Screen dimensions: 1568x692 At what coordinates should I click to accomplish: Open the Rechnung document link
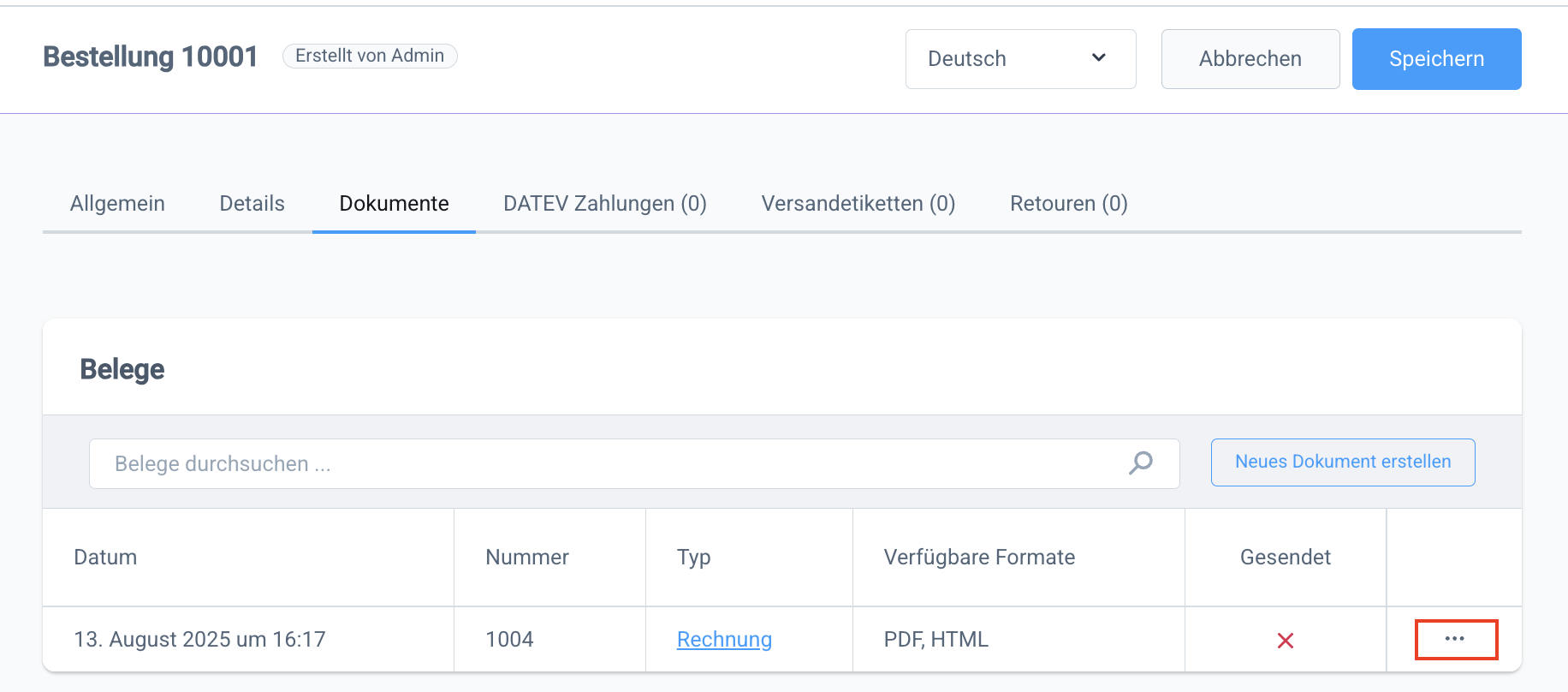(x=724, y=640)
